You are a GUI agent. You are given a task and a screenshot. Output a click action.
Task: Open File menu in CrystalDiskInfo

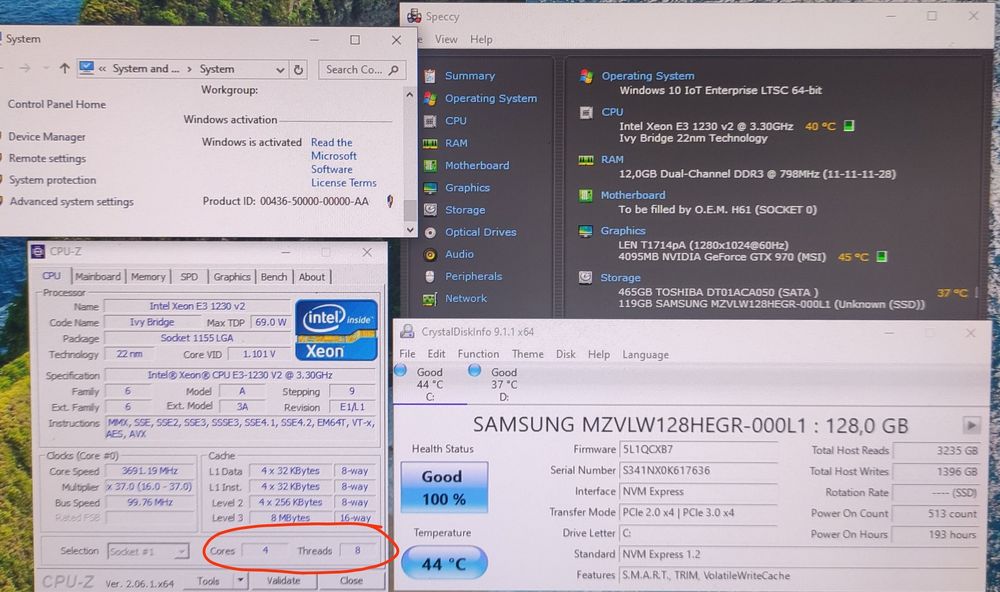pos(407,354)
